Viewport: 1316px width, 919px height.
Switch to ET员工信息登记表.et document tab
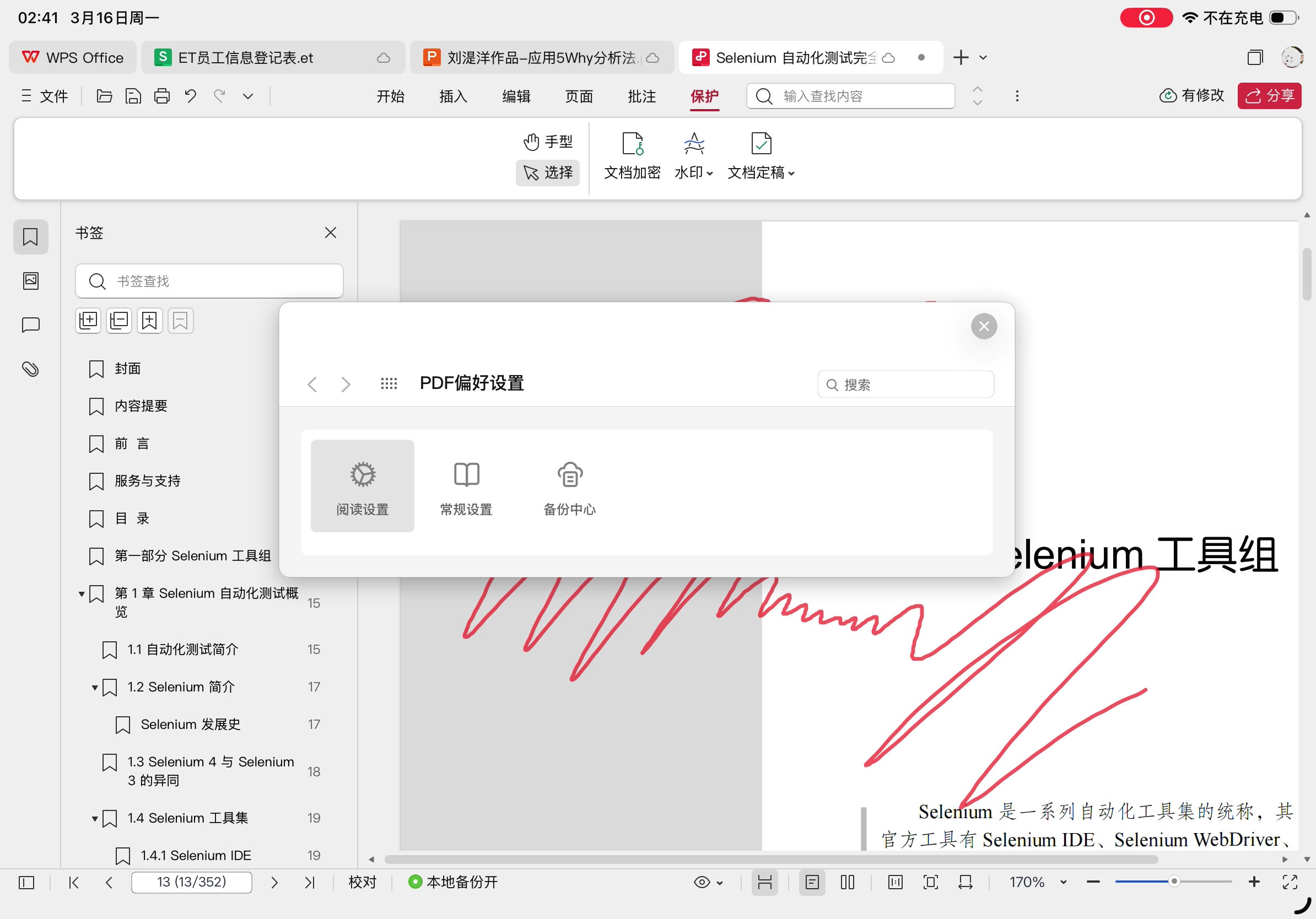(x=246, y=58)
